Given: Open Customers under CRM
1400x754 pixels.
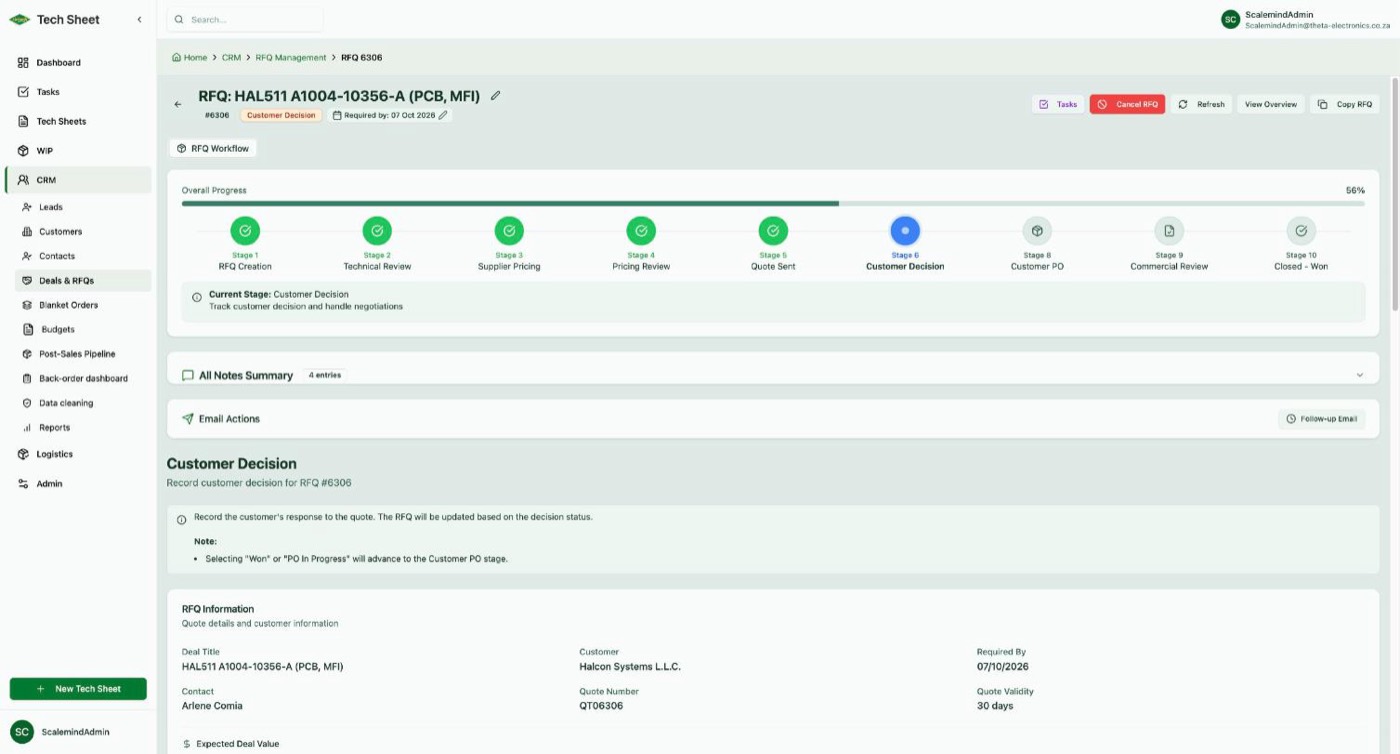Looking at the screenshot, I should tap(82, 232).
